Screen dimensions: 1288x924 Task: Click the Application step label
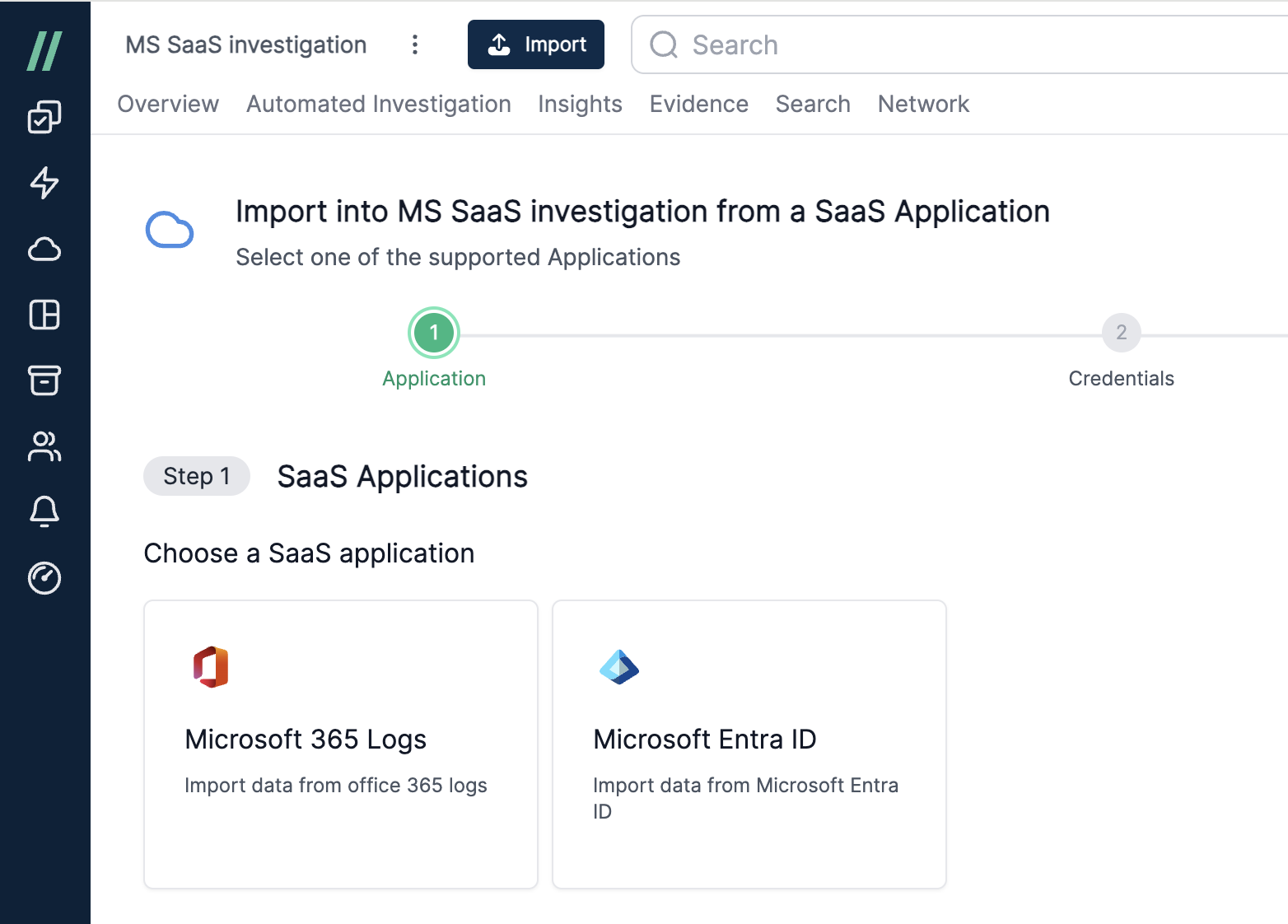tap(434, 379)
